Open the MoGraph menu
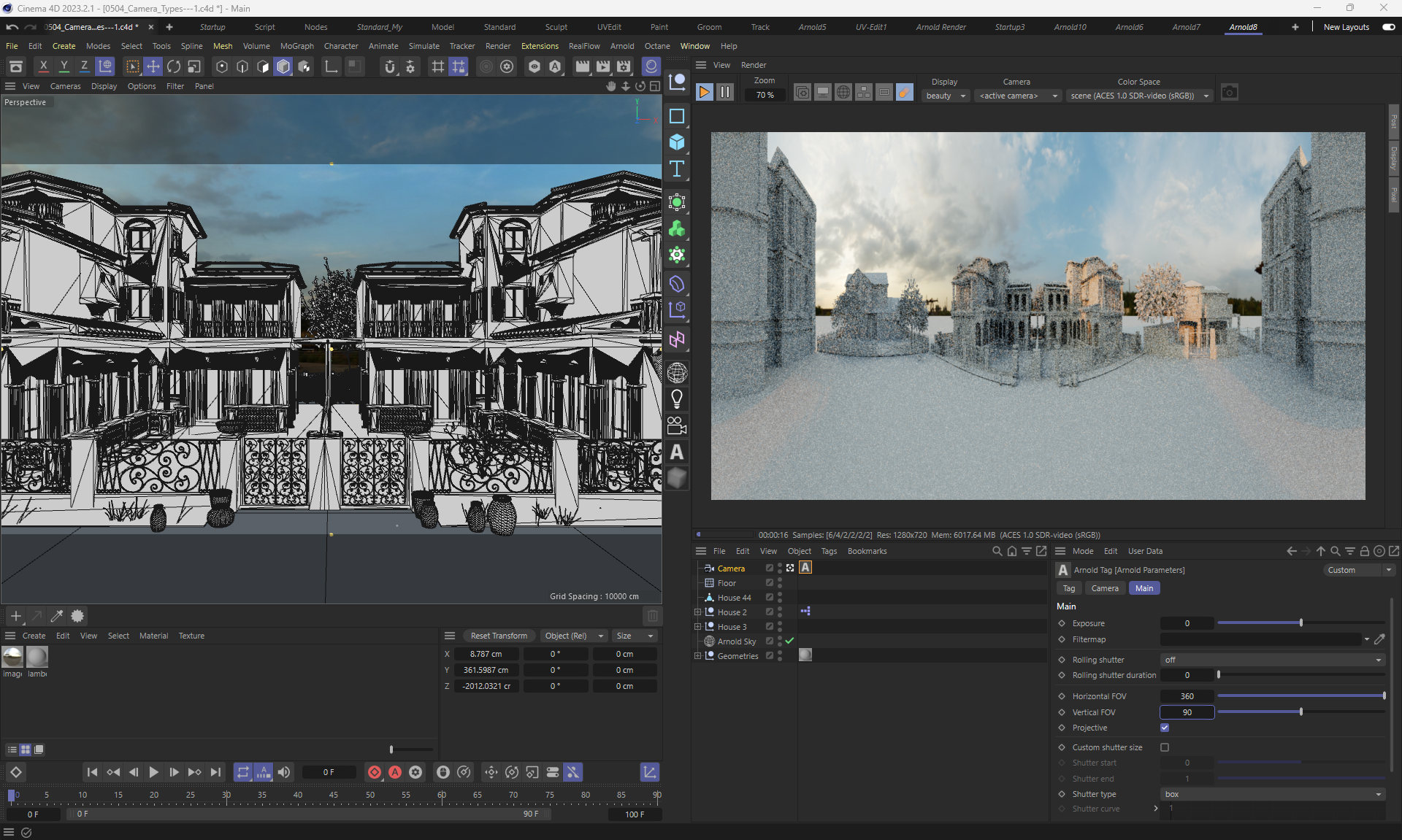1402x840 pixels. point(296,46)
